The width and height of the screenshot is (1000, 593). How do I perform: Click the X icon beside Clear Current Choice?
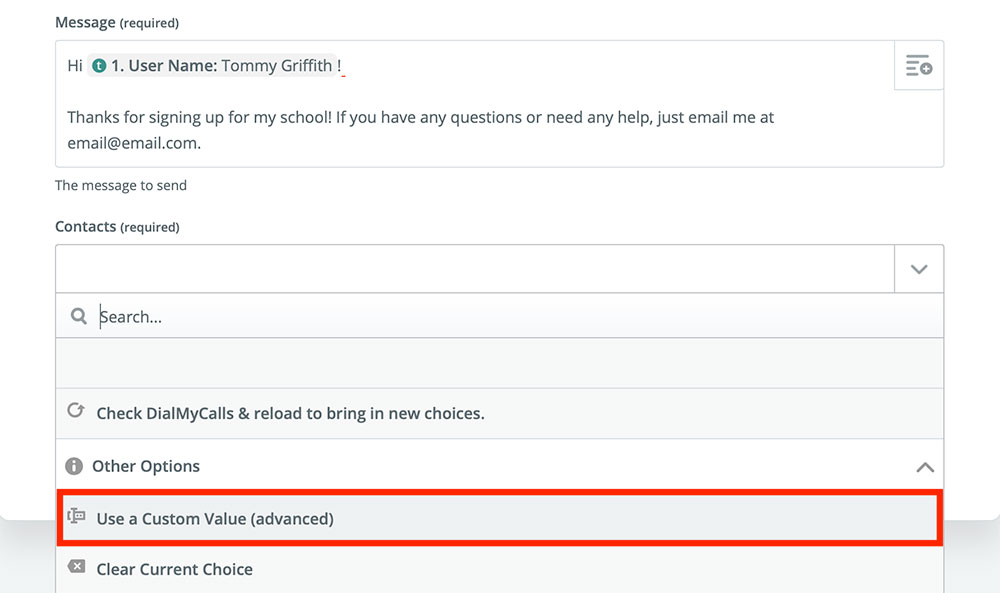tap(76, 568)
